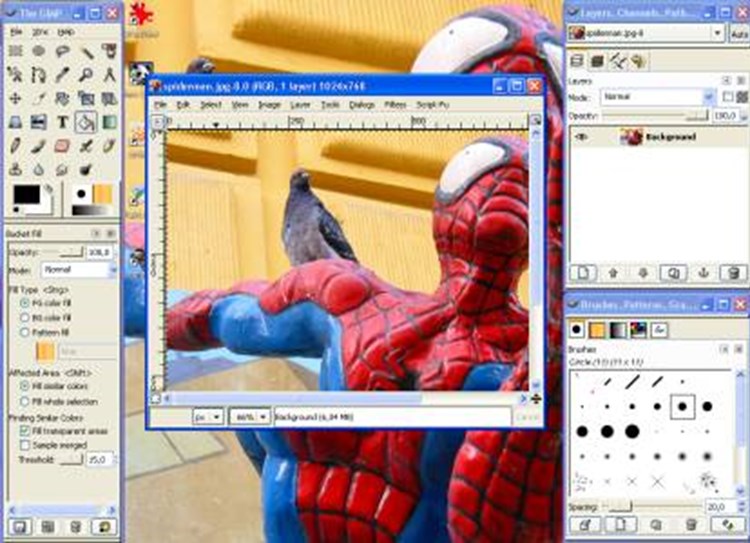Select the Flip tool
This screenshot has height=543, width=750.
(x=39, y=122)
